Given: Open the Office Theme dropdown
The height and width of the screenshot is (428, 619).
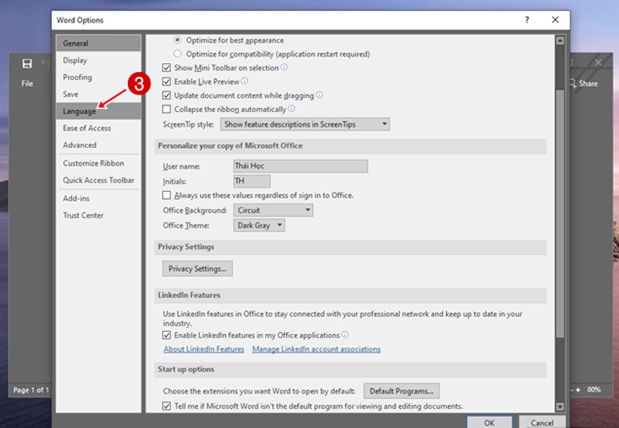Looking at the screenshot, I should click(x=259, y=225).
